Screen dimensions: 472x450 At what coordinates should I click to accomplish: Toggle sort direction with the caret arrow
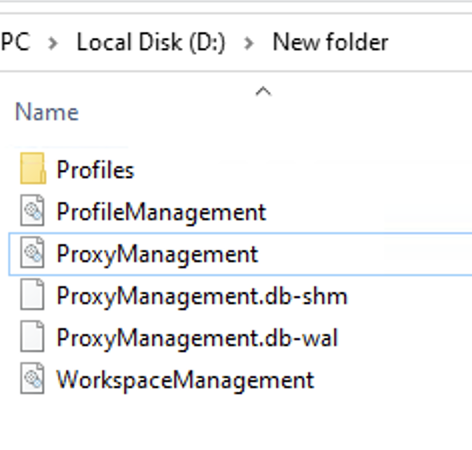coord(263,91)
